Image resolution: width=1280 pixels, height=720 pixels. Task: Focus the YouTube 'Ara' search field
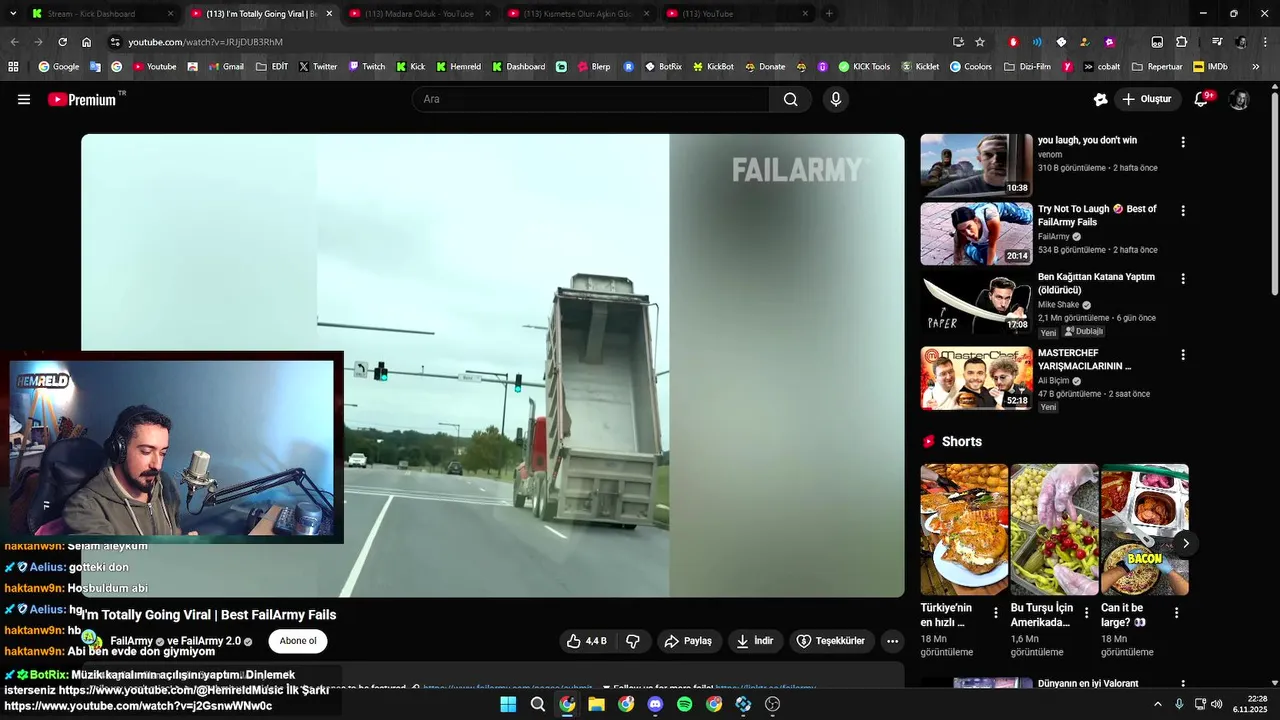pos(592,99)
